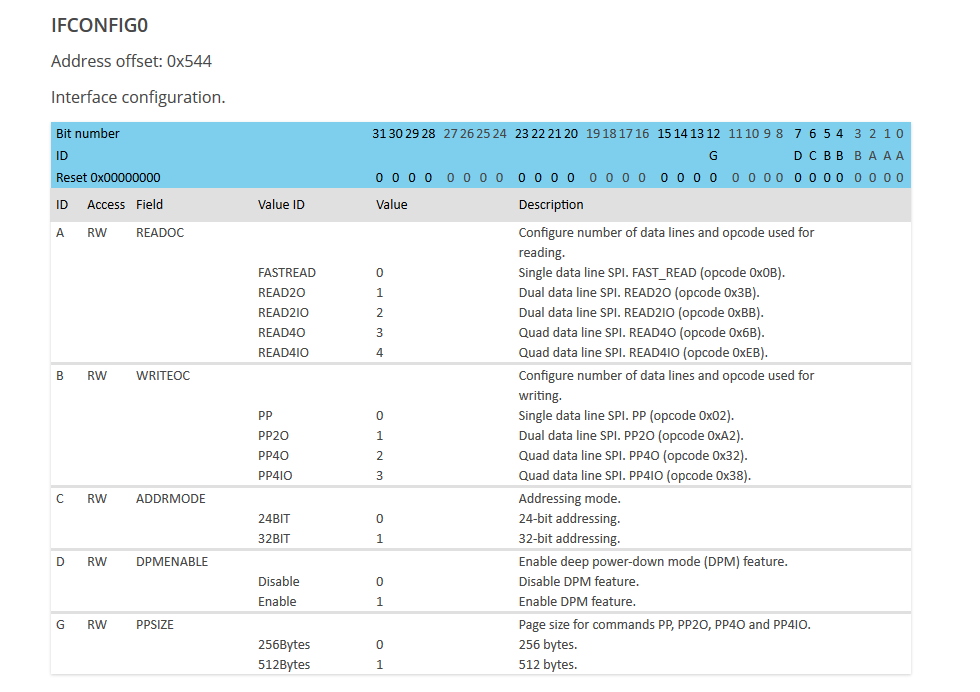Click 'Enable deep power-down mode (DPM) feature.' text
This screenshot has width=980, height=692.
pyautogui.click(x=653, y=562)
